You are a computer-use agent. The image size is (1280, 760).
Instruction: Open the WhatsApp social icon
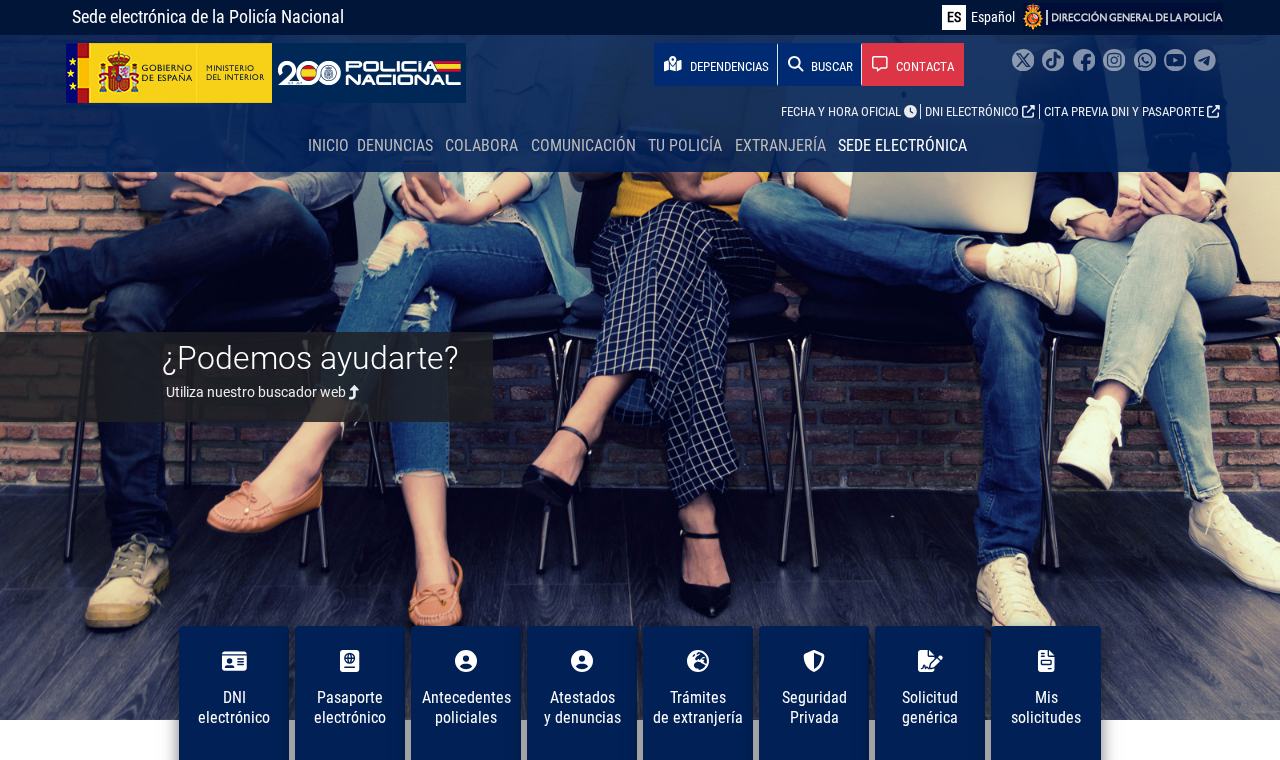(x=1145, y=60)
